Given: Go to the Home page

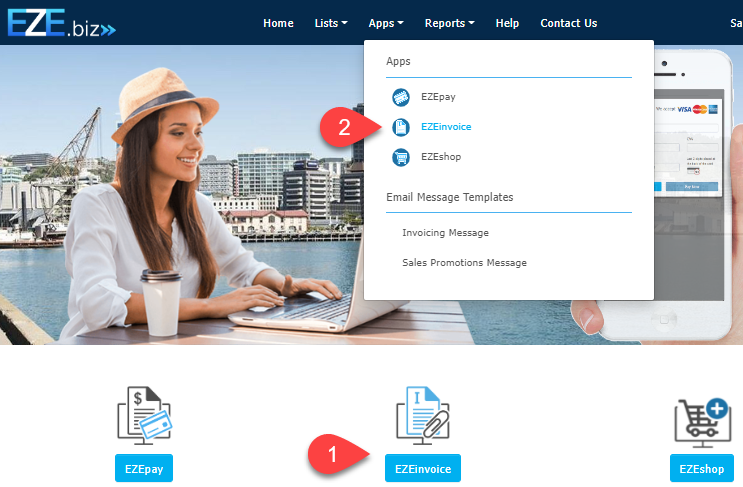Looking at the screenshot, I should click(278, 23).
